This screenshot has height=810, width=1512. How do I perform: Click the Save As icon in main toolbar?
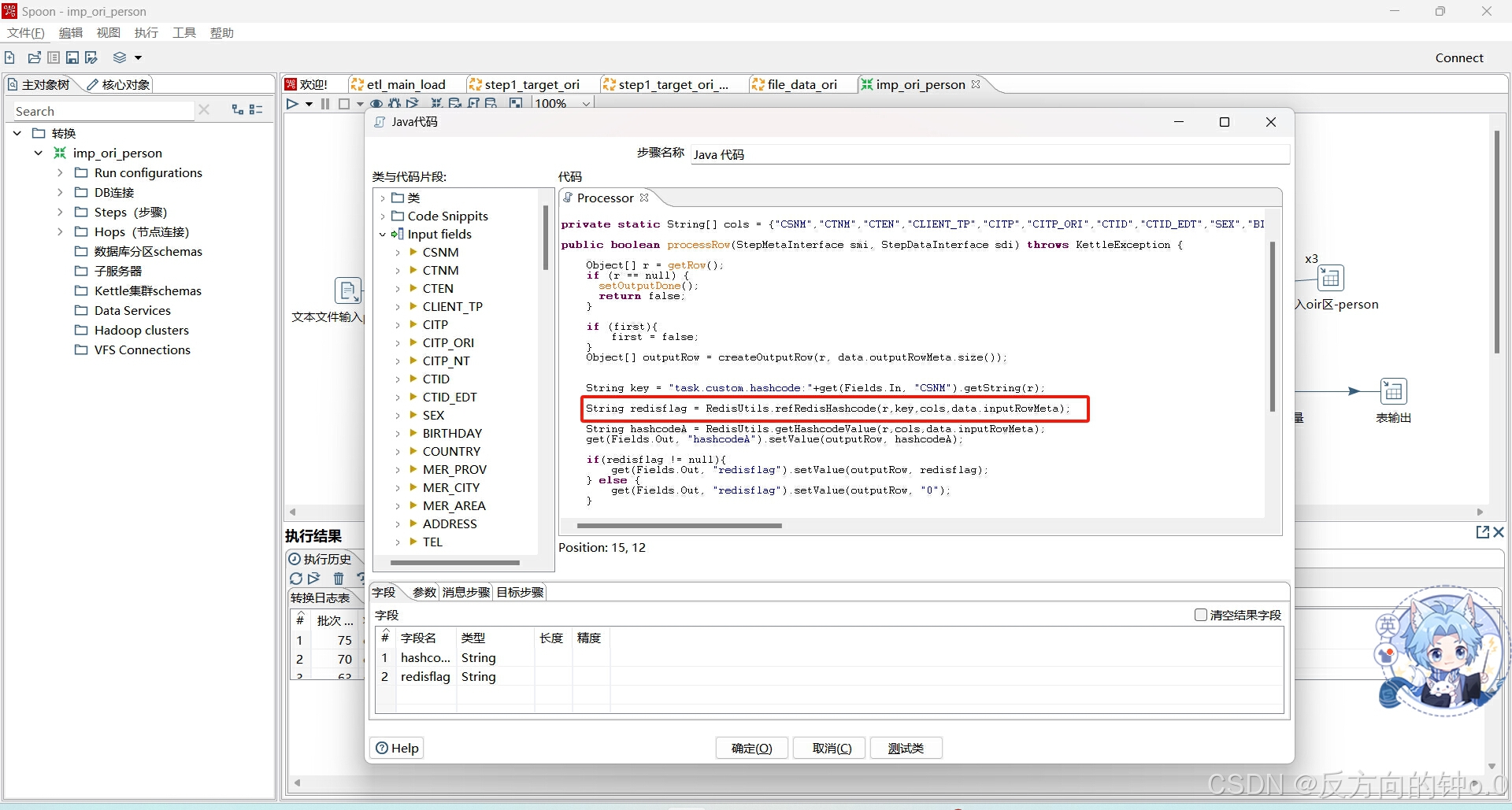tap(91, 57)
